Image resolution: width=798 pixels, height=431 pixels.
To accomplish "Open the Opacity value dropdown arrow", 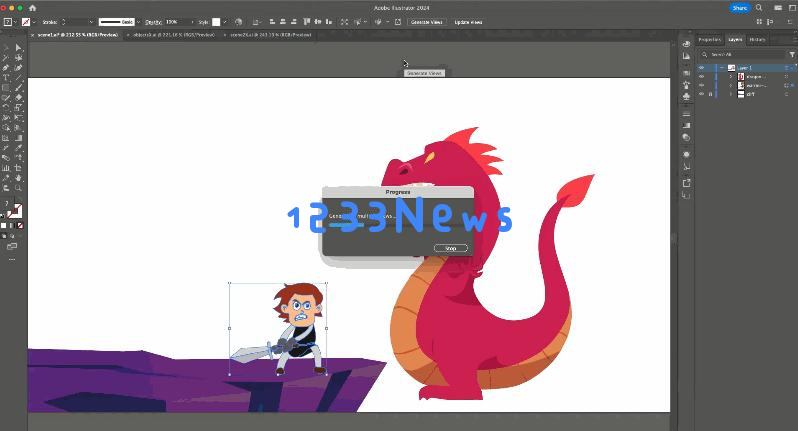I will coord(192,22).
